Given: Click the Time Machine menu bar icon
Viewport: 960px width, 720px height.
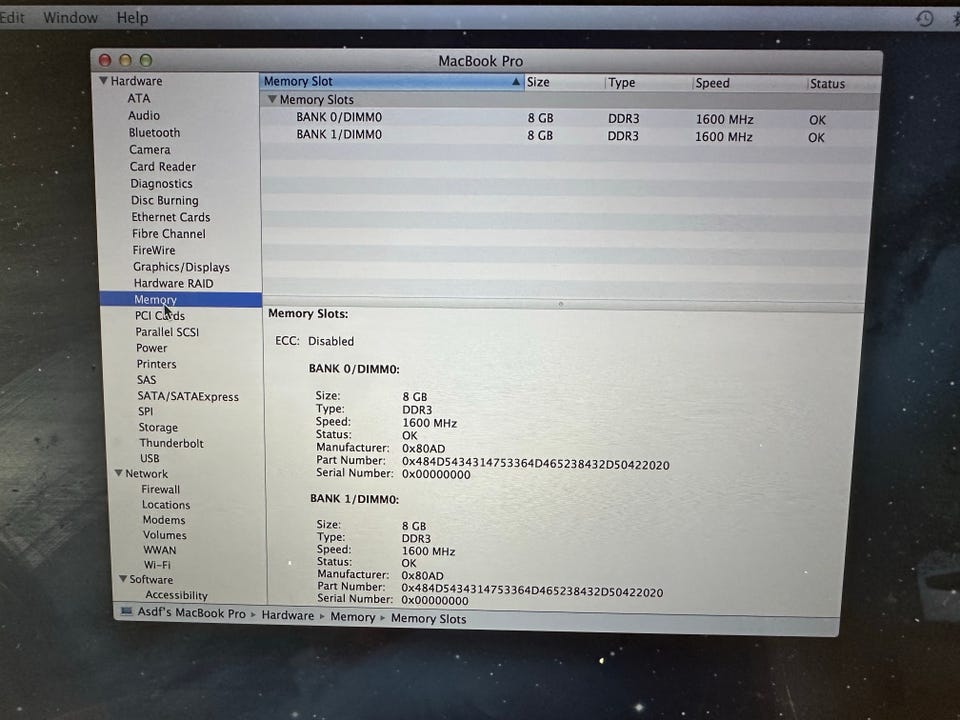Looking at the screenshot, I should click(924, 18).
